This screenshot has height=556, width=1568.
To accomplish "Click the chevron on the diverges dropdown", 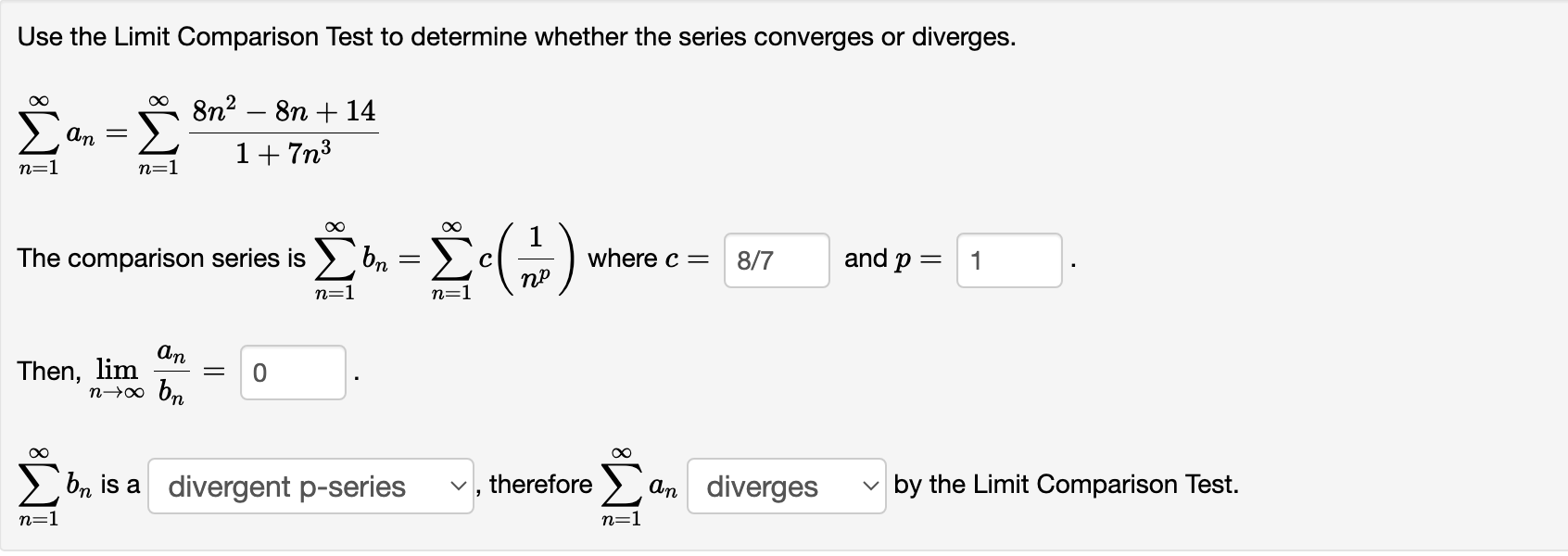I will (868, 486).
